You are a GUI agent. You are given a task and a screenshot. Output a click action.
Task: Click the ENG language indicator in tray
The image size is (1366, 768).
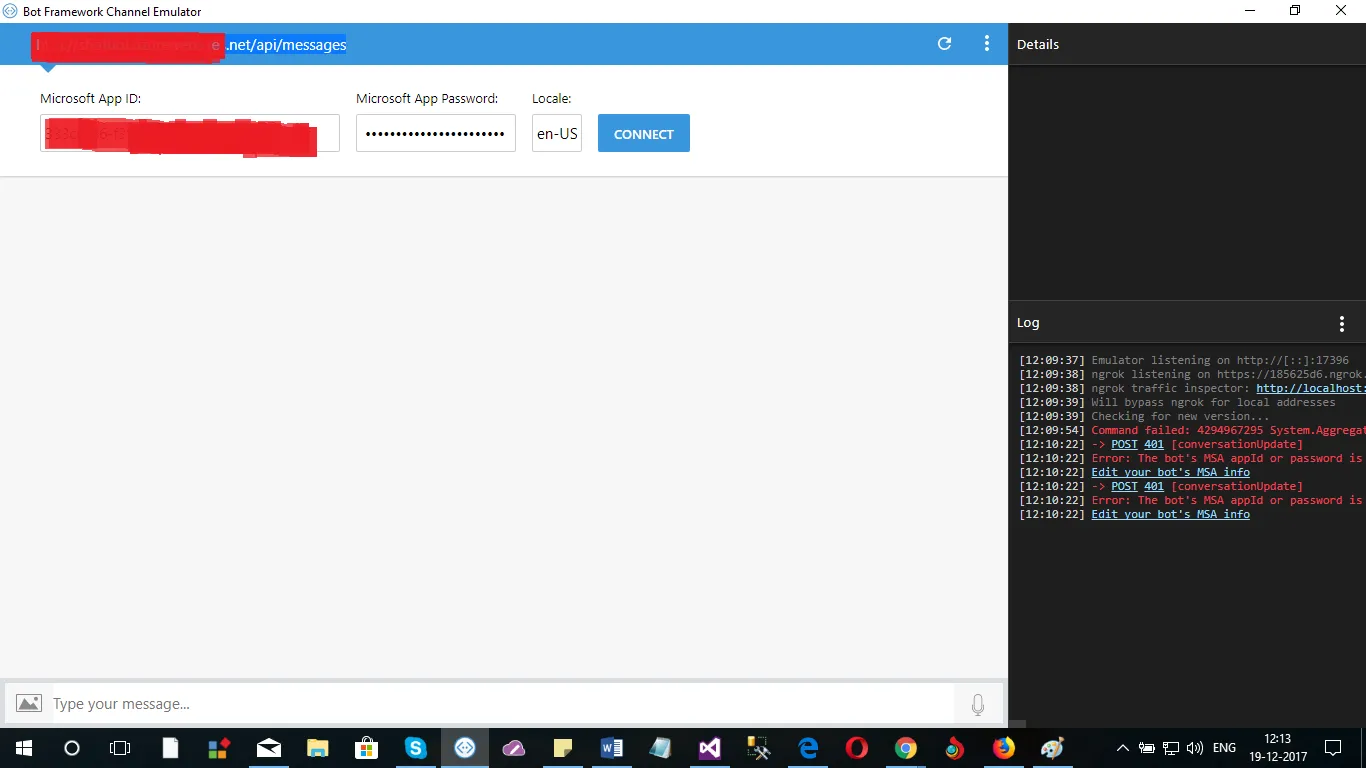pyautogui.click(x=1224, y=748)
